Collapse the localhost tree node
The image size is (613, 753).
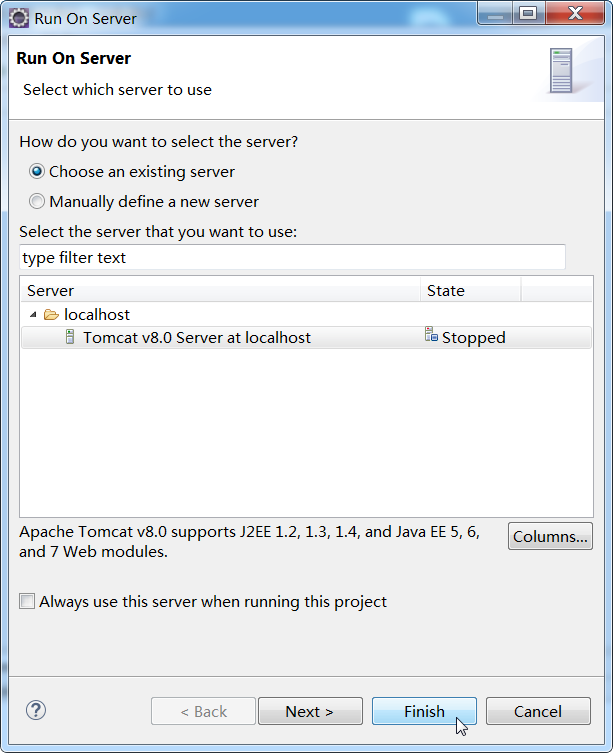click(33, 315)
